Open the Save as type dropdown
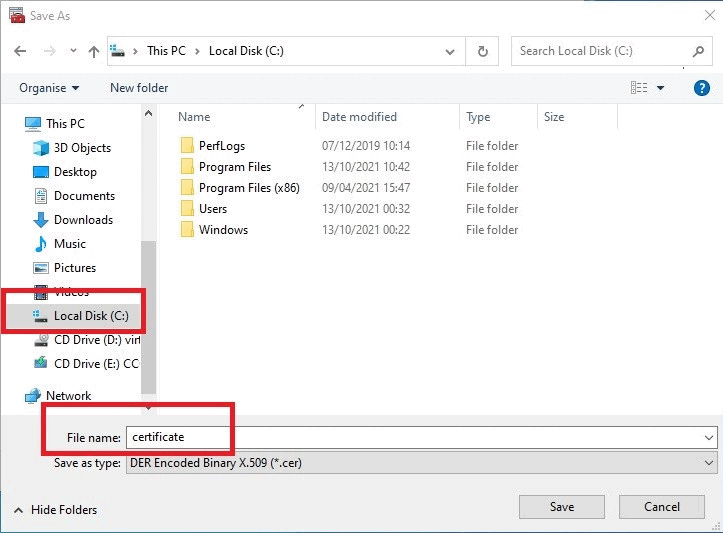 [x=709, y=462]
